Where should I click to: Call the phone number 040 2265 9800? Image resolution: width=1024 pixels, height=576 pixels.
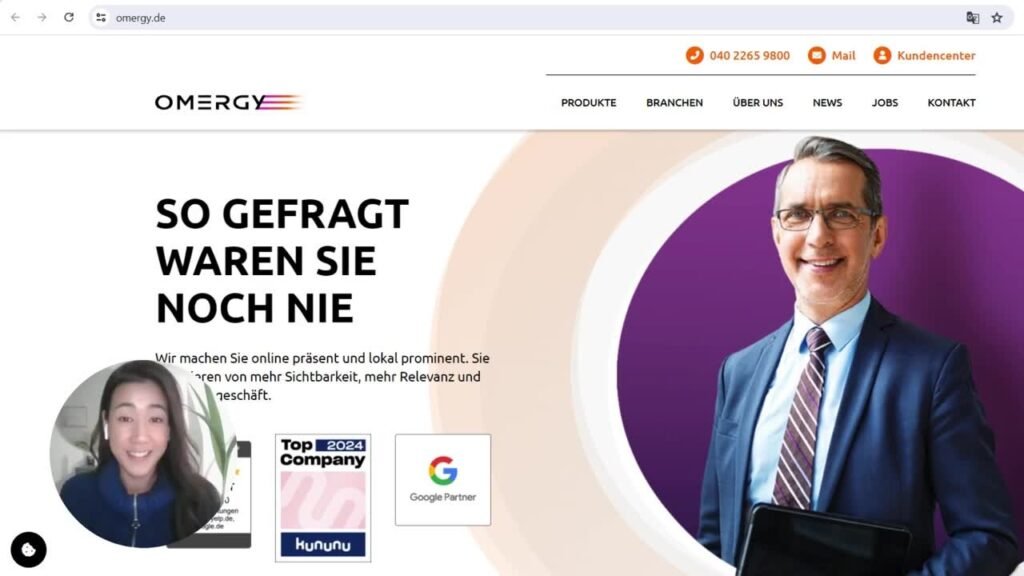(750, 56)
